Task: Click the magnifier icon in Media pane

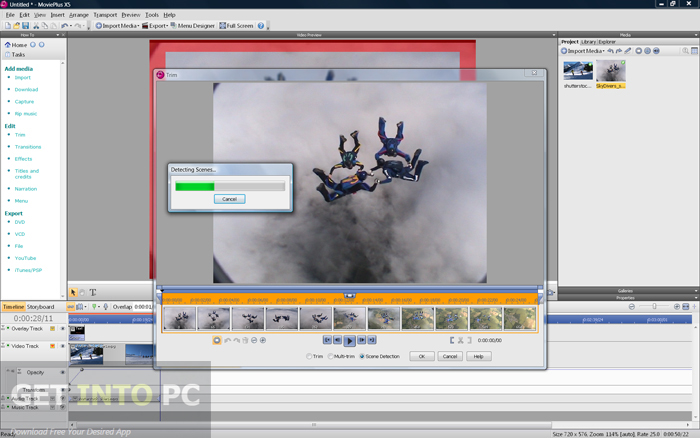Action: click(x=685, y=51)
